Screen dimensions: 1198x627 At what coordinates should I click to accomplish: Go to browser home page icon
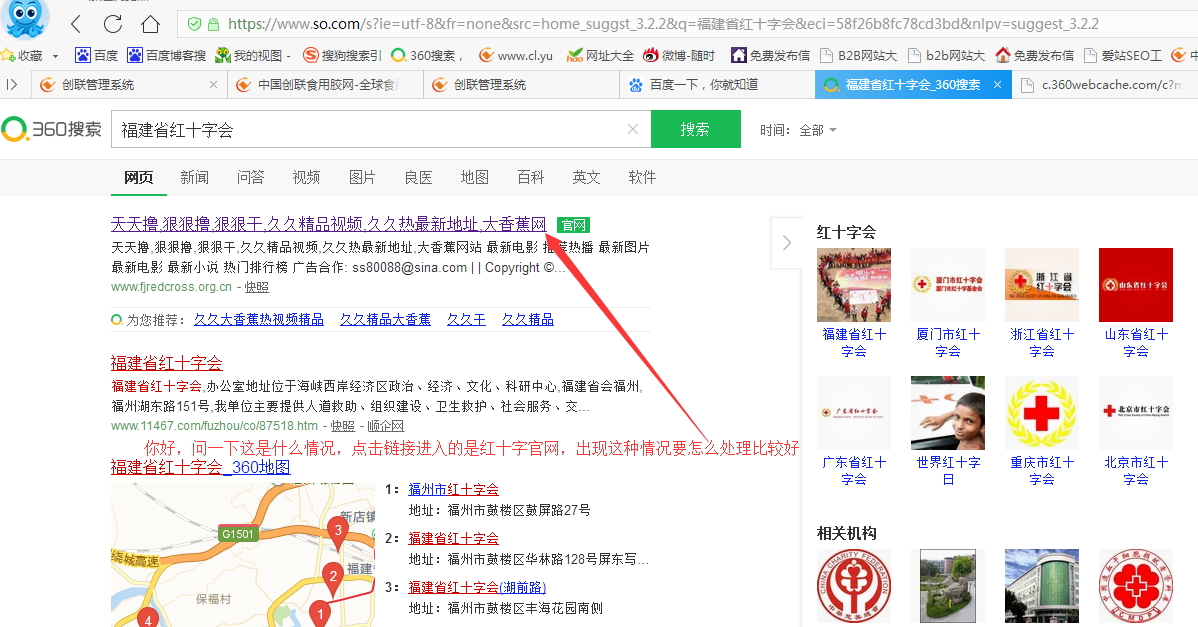(x=151, y=24)
